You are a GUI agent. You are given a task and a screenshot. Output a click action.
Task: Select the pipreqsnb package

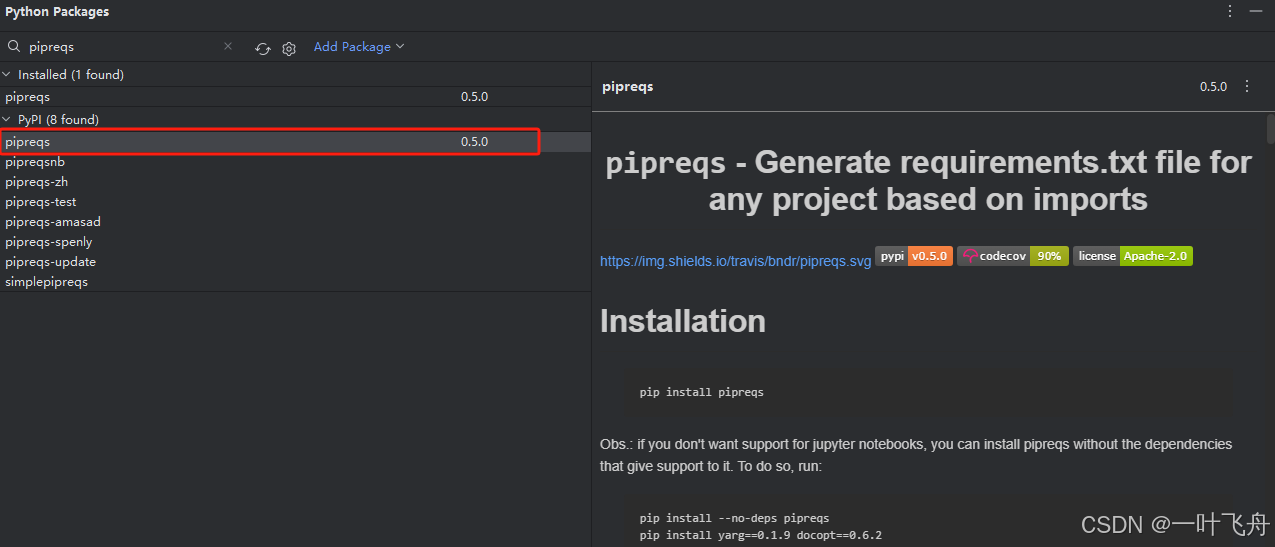pos(295,162)
